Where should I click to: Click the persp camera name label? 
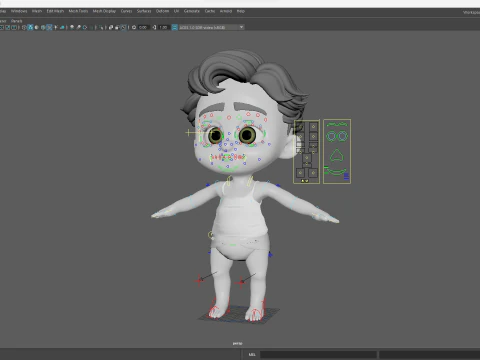pos(237,343)
